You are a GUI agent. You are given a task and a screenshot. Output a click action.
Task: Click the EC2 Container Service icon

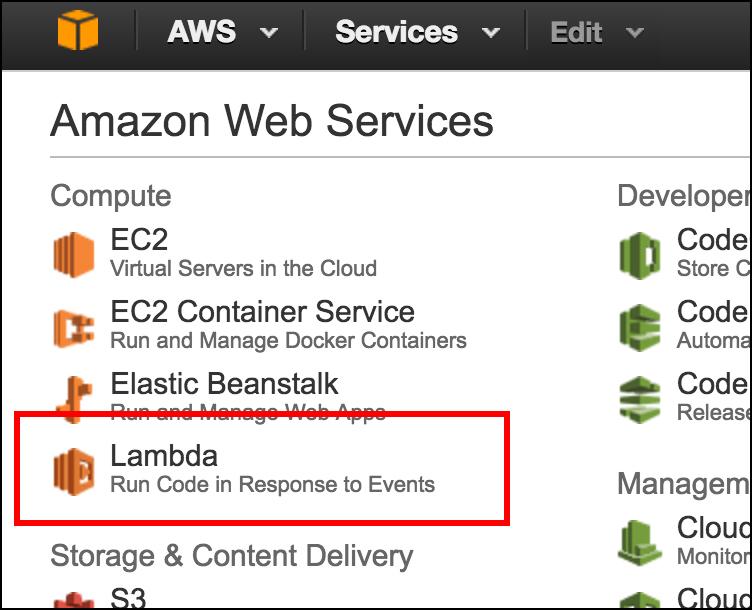[73, 326]
